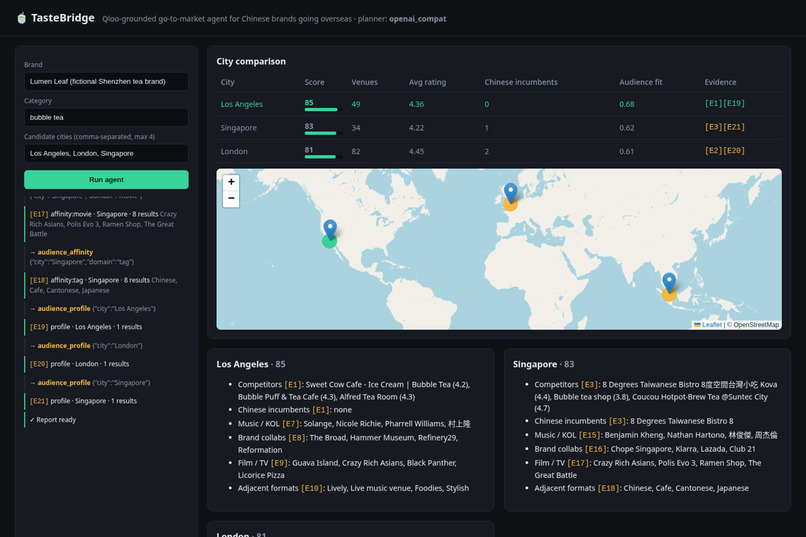
Task: Select the Los Angeles row in City comparison
Action: click(499, 104)
